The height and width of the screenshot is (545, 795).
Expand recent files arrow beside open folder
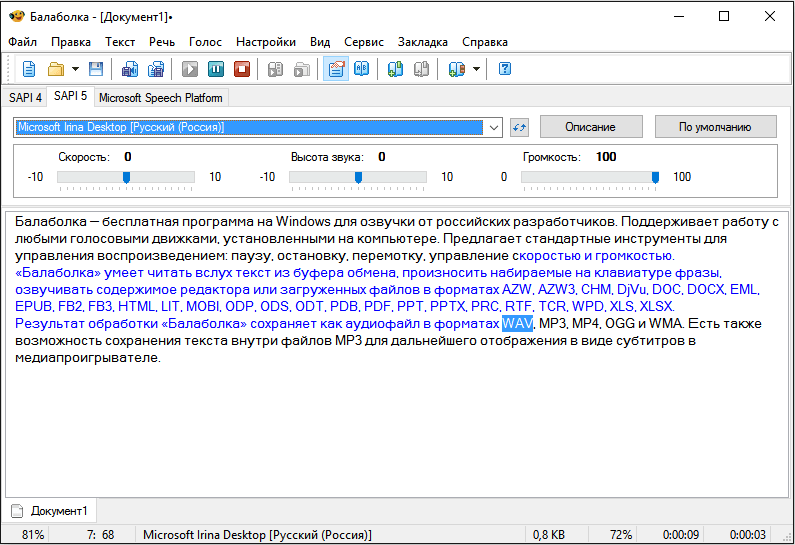point(75,69)
